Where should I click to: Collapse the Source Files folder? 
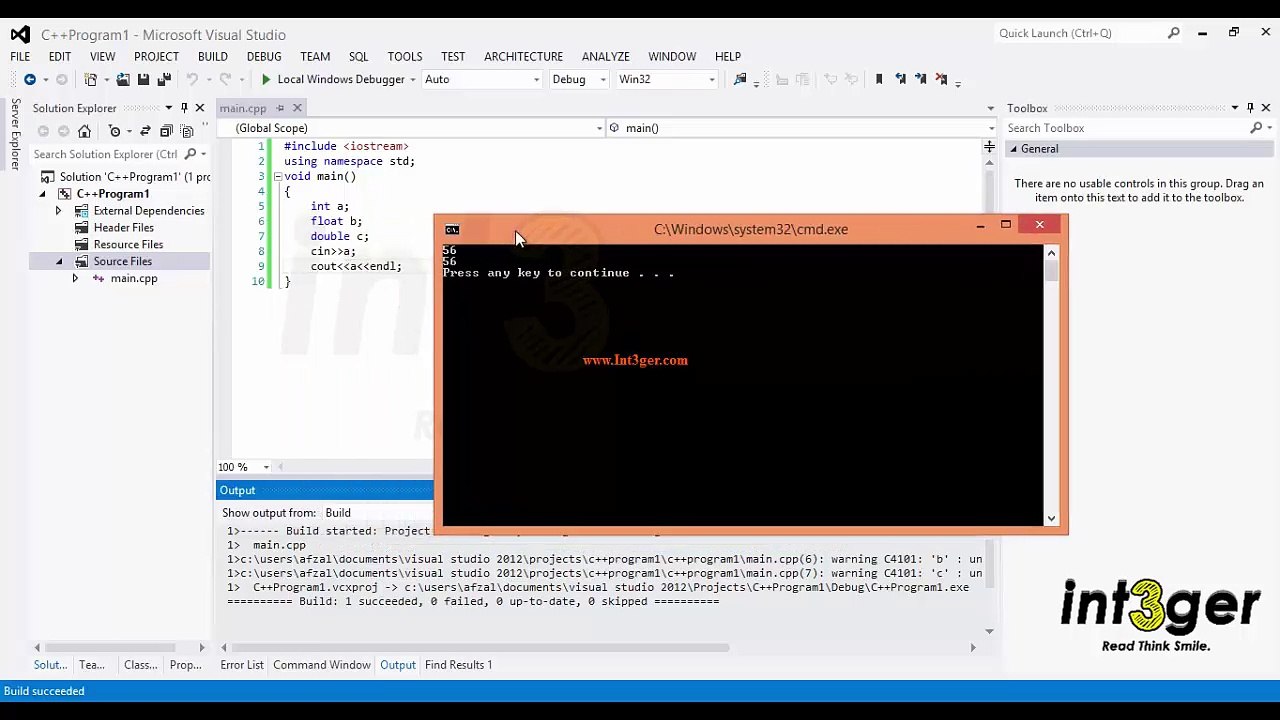pyautogui.click(x=58, y=262)
